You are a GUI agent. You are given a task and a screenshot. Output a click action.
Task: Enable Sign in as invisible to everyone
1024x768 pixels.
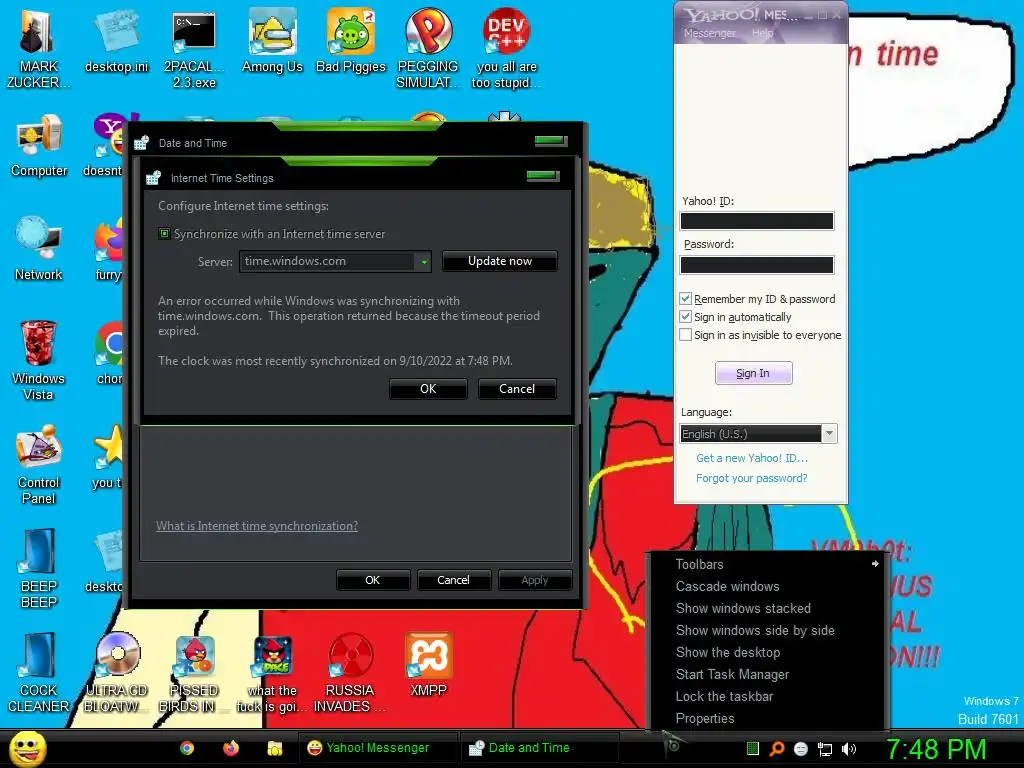(x=686, y=335)
